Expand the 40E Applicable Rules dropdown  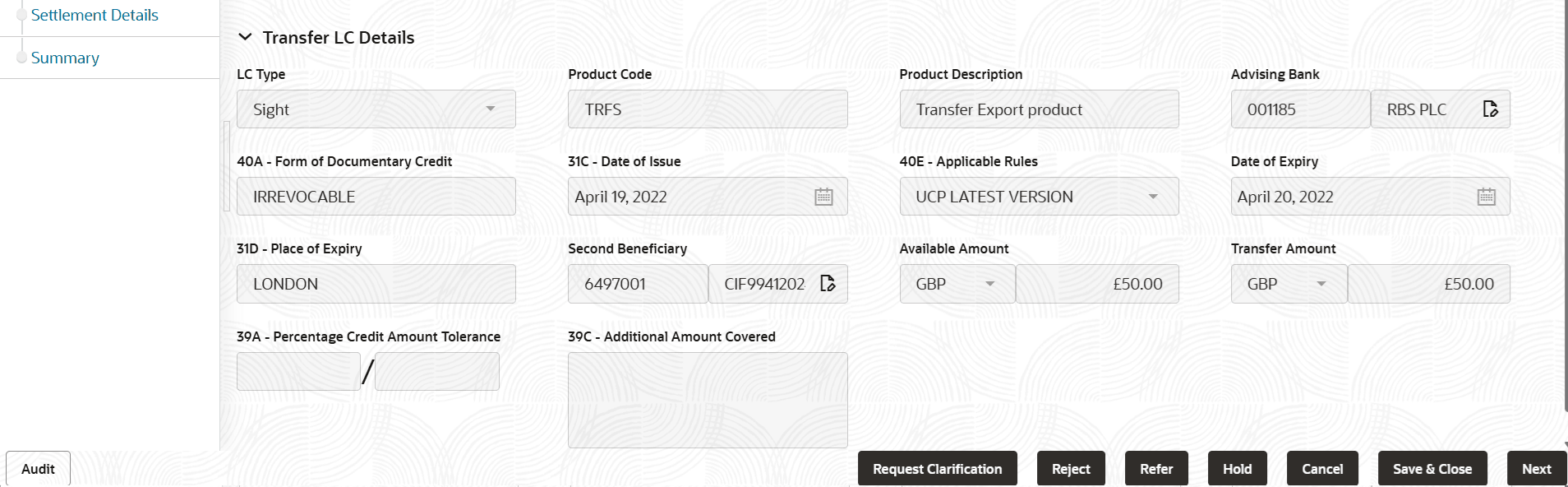pos(1154,196)
